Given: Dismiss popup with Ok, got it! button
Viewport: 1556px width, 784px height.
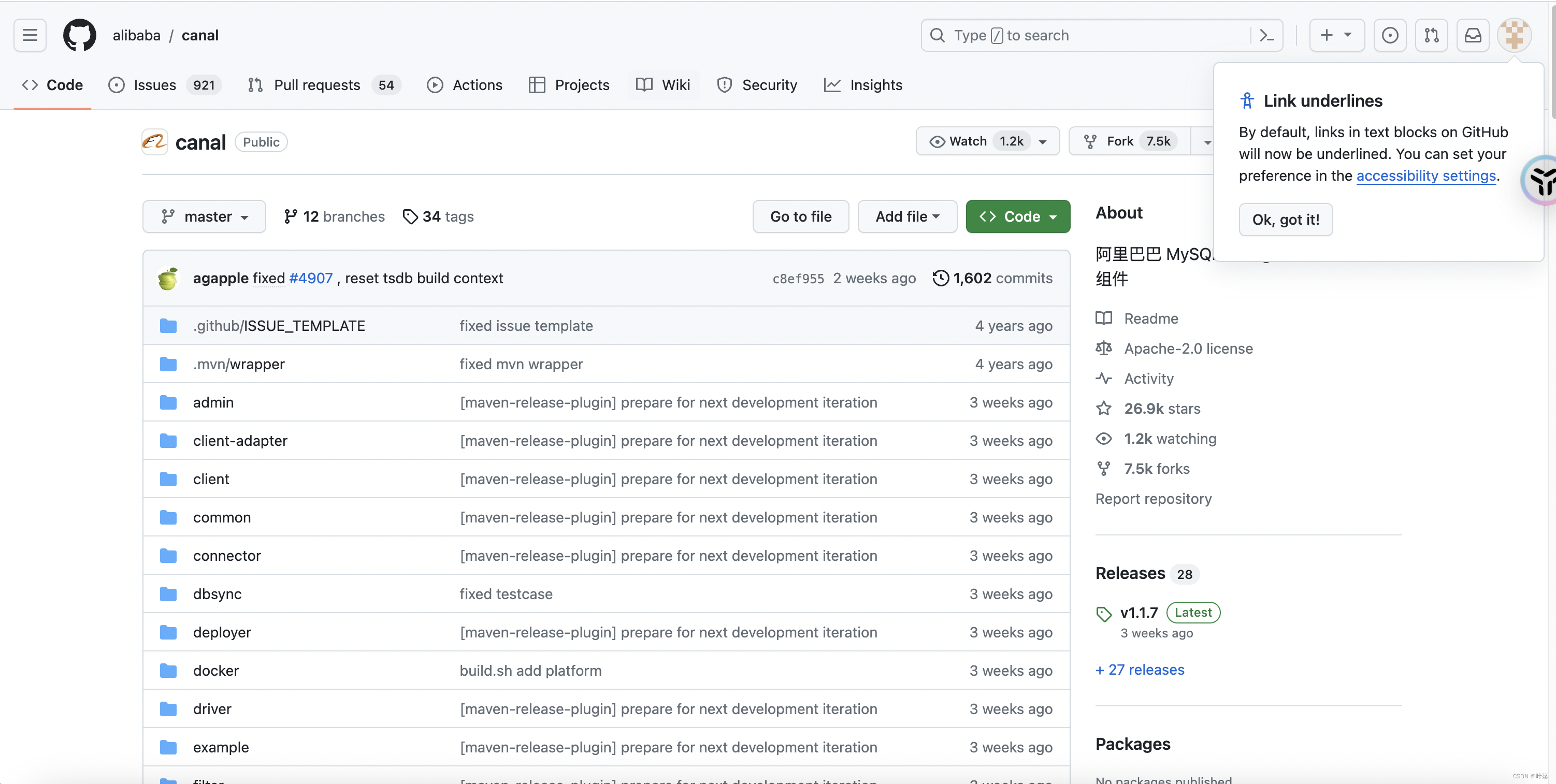Looking at the screenshot, I should coord(1286,219).
